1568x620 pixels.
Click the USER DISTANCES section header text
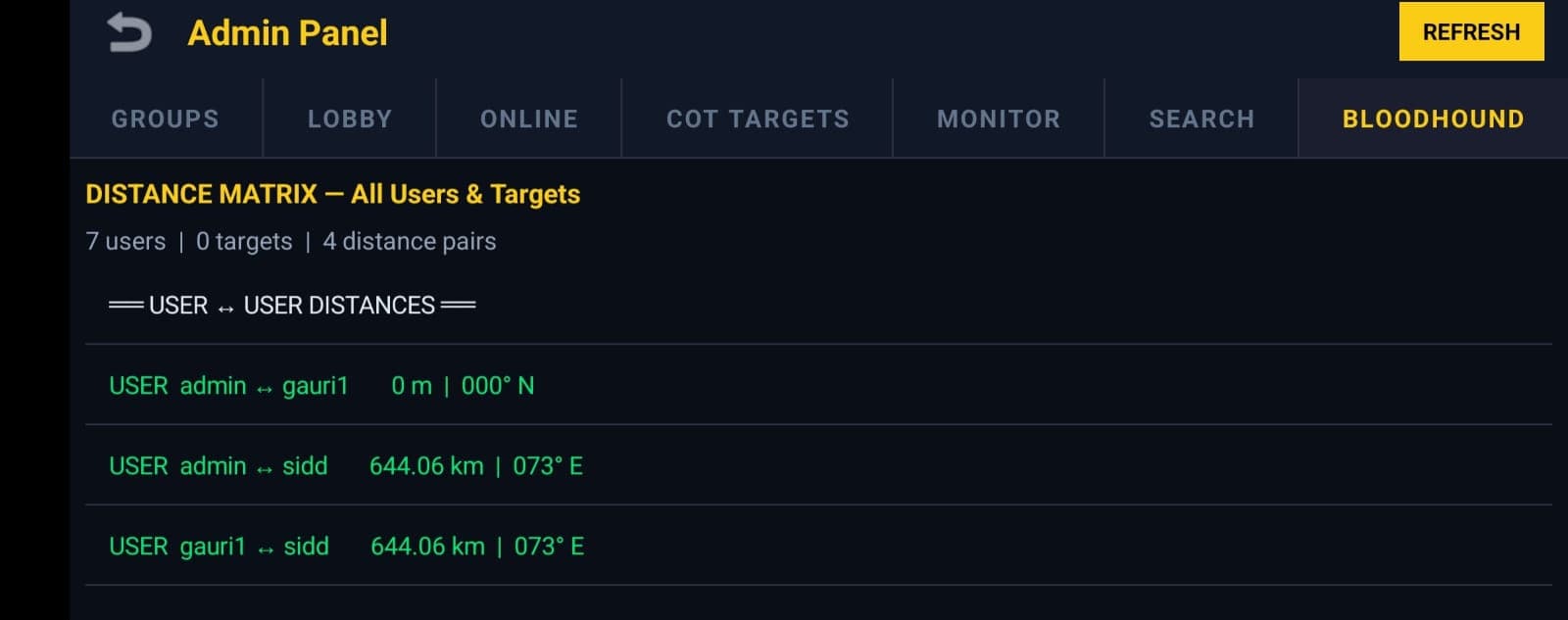point(292,306)
